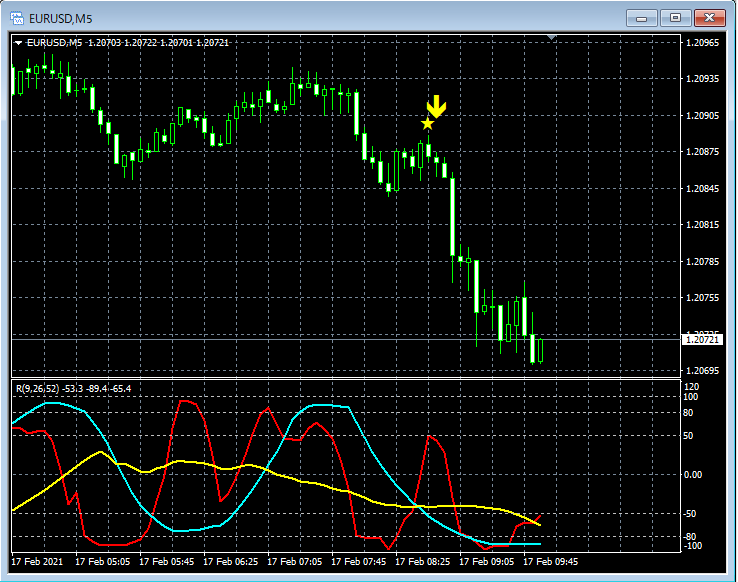Click the 17 Feb 09:05 time label

click(487, 562)
